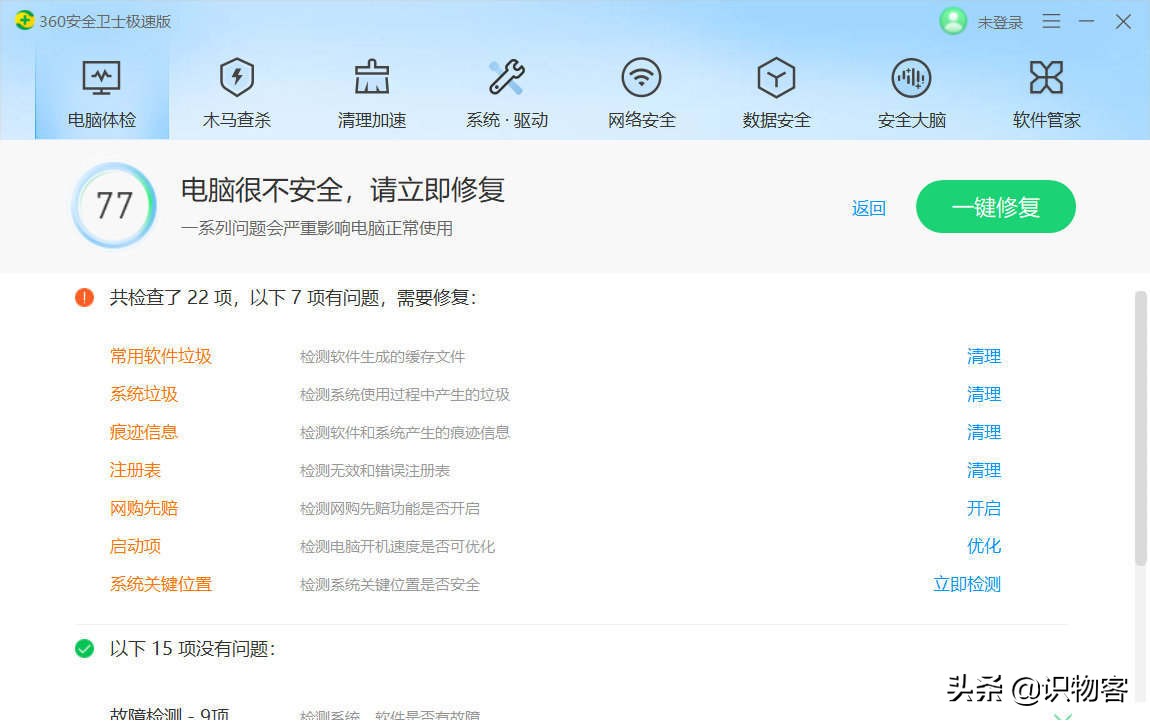Screen dimensions: 1150x725
Task: Open 清理加速 (Cleanup Boost)
Action: coord(371,90)
